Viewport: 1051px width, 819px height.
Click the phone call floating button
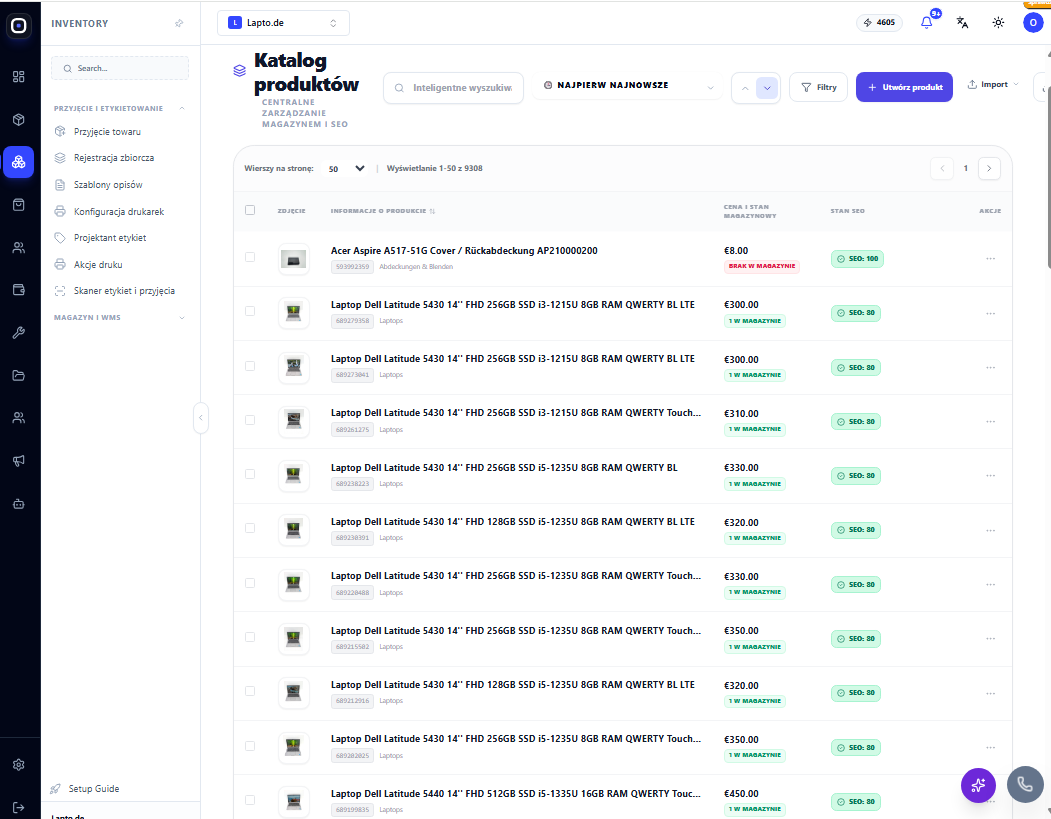(1025, 783)
